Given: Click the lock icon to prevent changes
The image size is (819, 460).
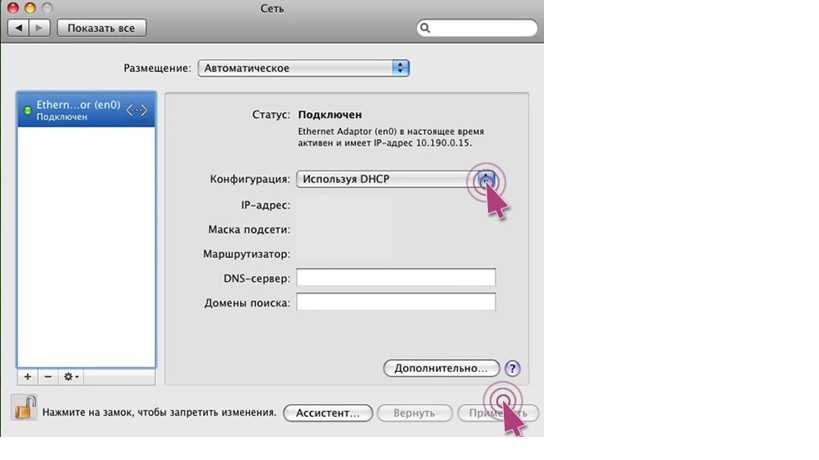Looking at the screenshot, I should 24,408.
